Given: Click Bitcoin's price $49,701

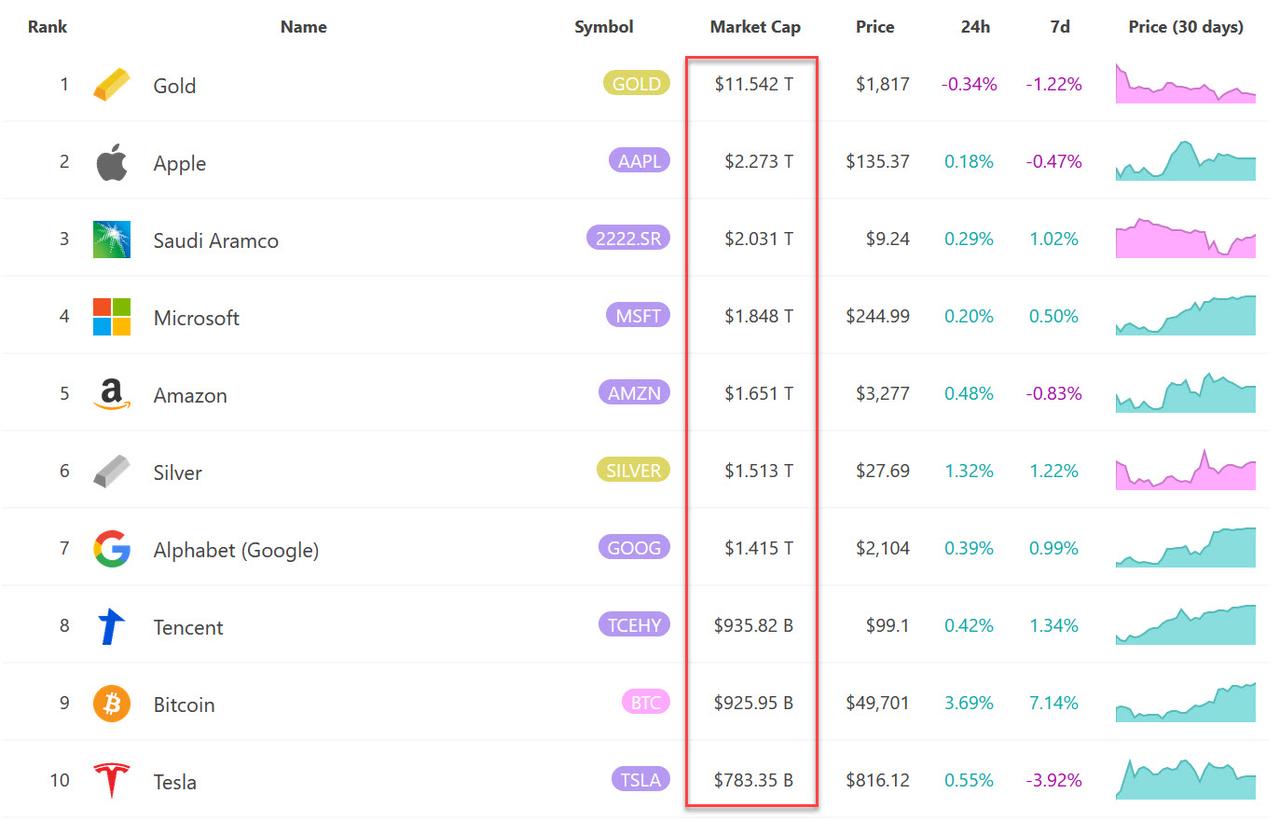Looking at the screenshot, I should click(x=878, y=703).
